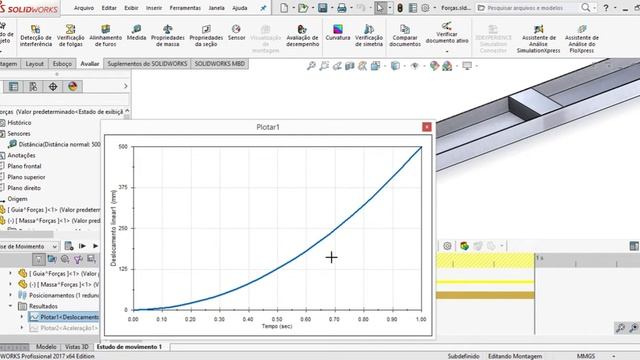This screenshot has height=360, width=640.
Task: Select the Medida measure tool
Action: pyautogui.click(x=136, y=32)
